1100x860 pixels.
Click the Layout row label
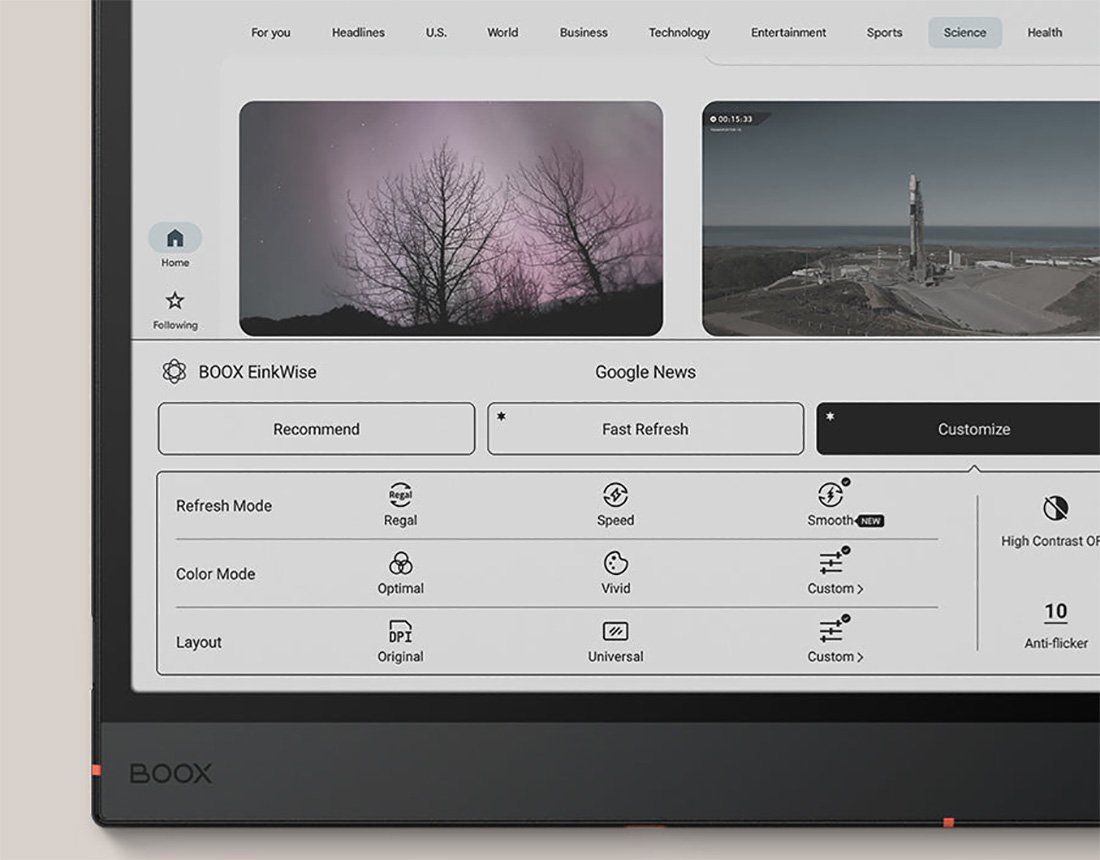tap(199, 642)
